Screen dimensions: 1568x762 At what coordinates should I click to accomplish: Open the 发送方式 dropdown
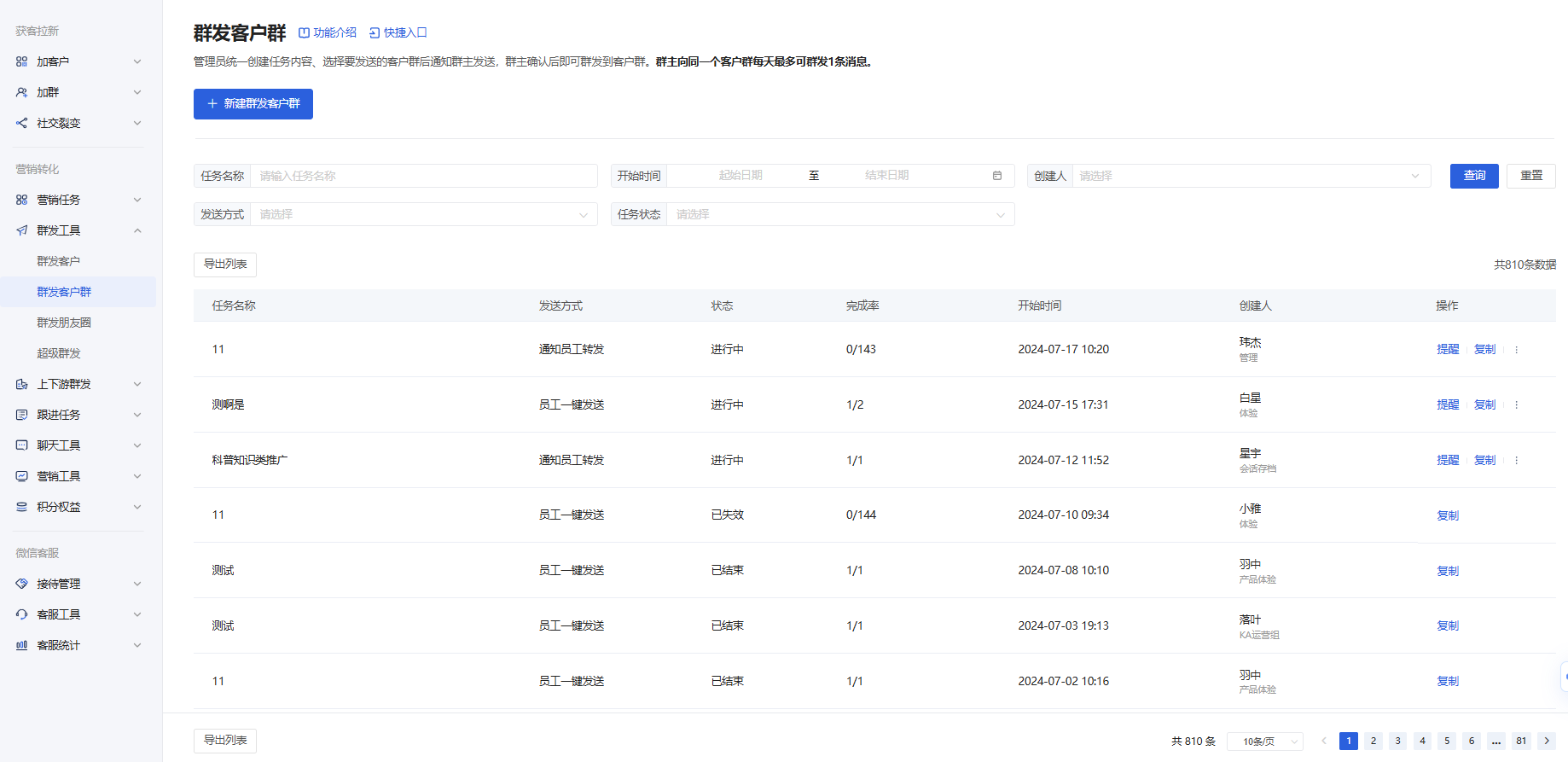pyautogui.click(x=424, y=214)
